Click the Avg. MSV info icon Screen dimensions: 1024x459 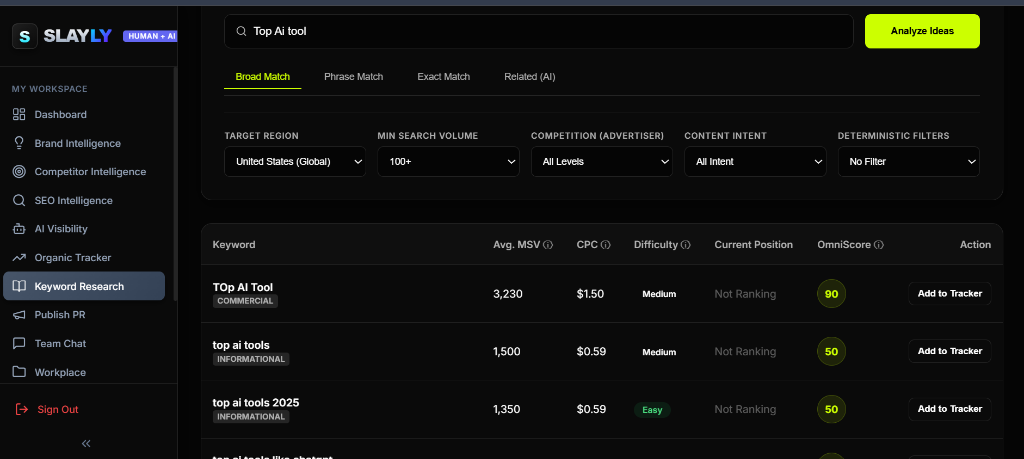[548, 245]
